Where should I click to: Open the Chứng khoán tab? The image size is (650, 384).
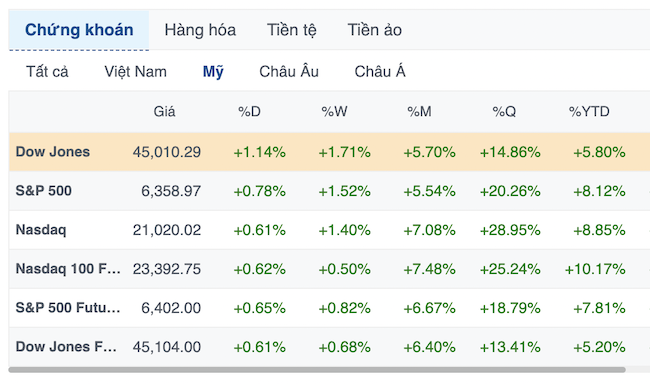79,30
